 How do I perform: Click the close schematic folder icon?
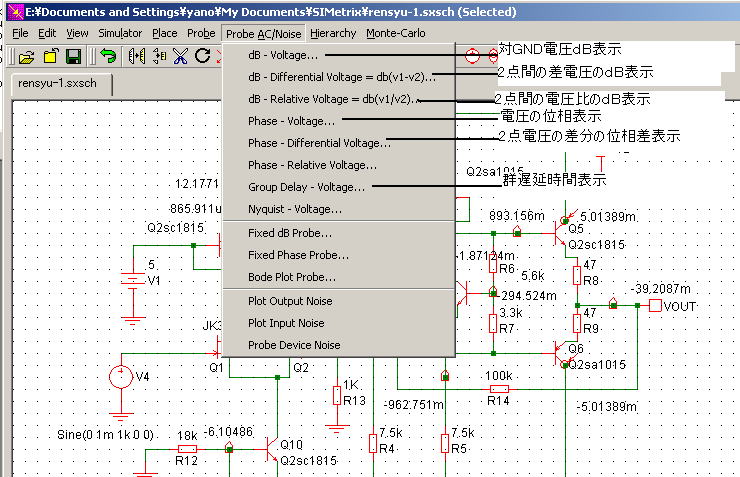50,56
